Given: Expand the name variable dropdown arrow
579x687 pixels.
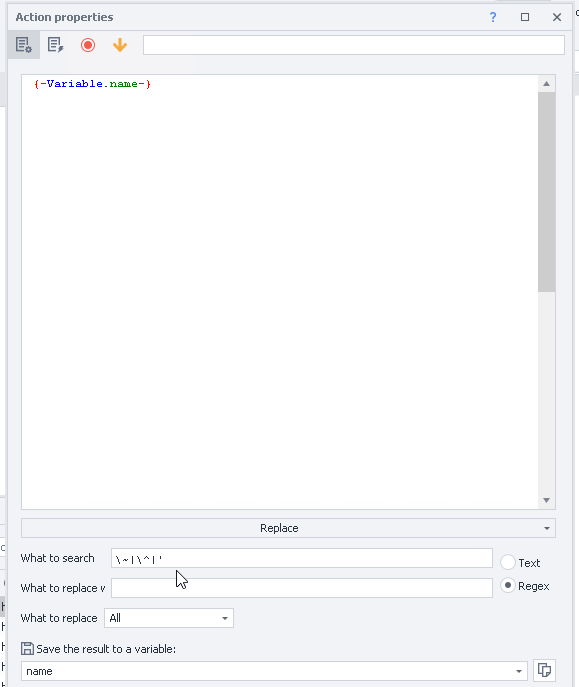Looking at the screenshot, I should [519, 671].
